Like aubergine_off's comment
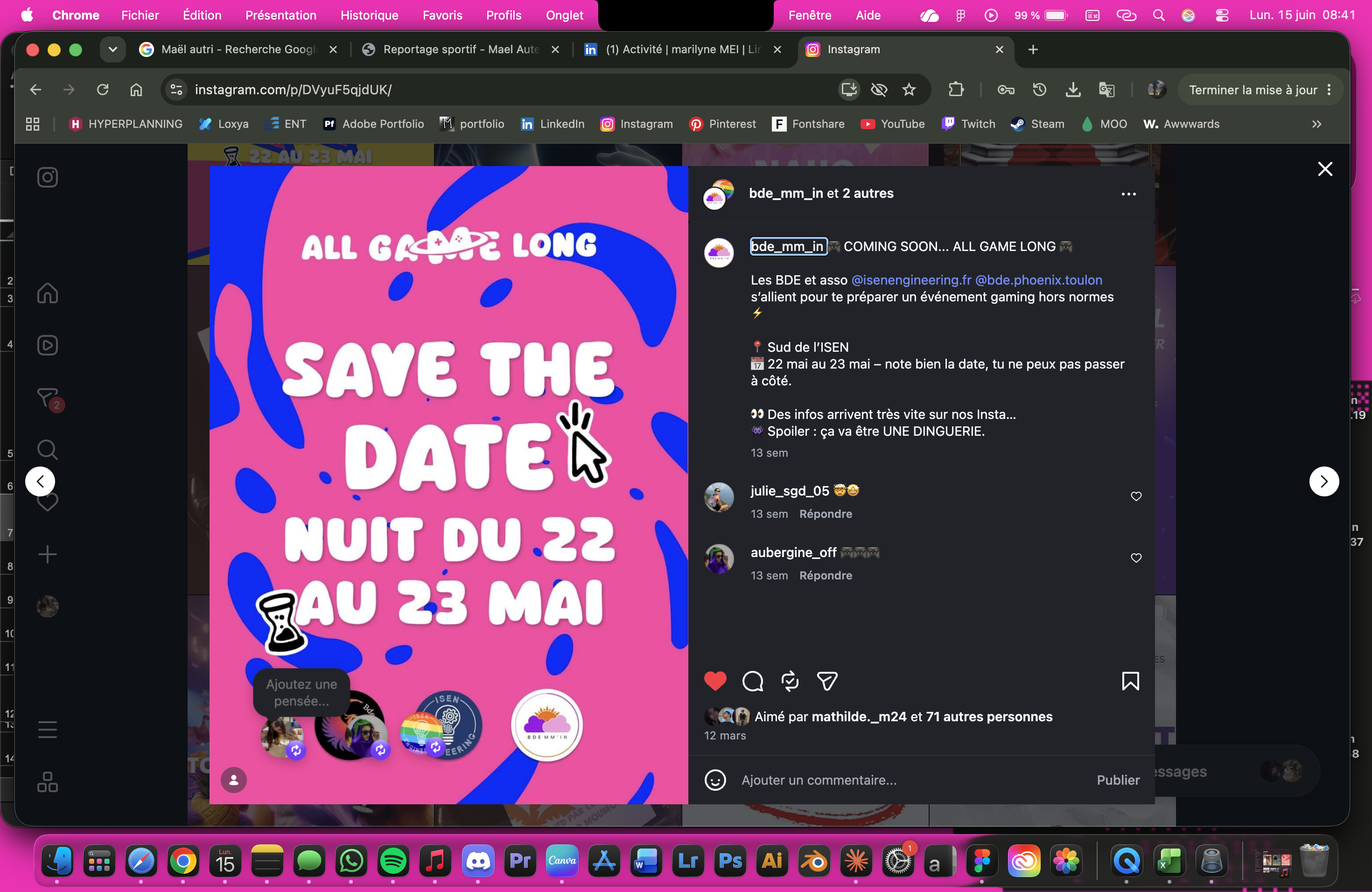The image size is (1372, 892). (1136, 558)
